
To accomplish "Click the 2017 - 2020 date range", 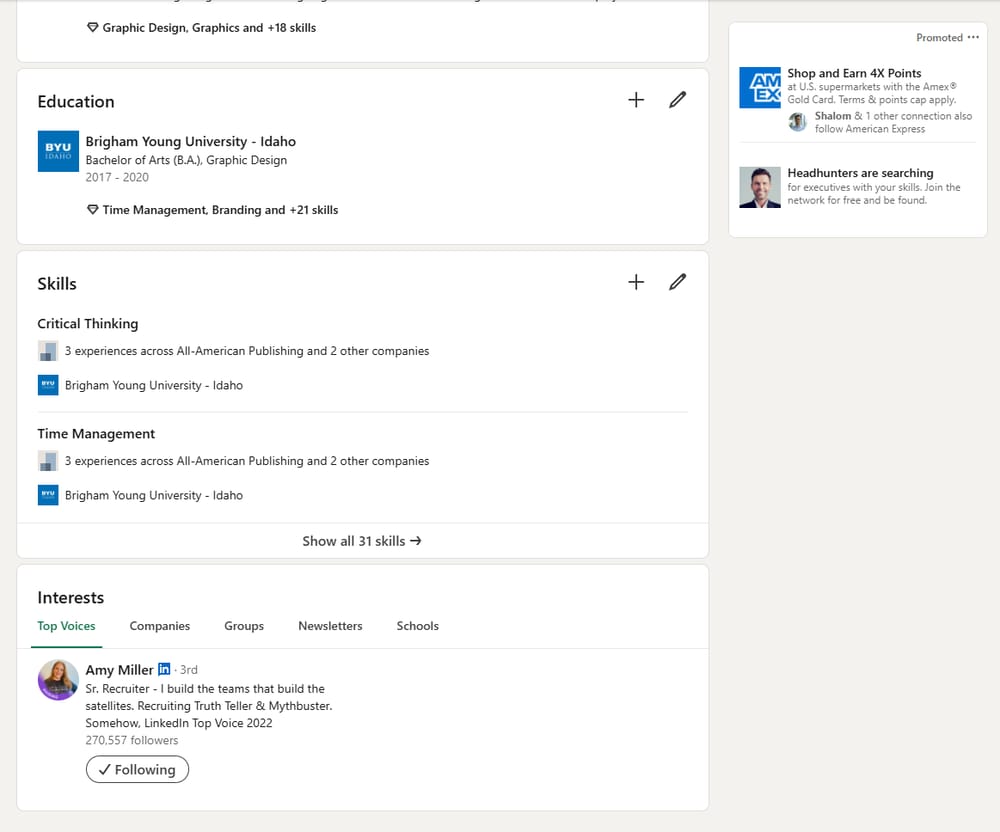I will point(117,177).
